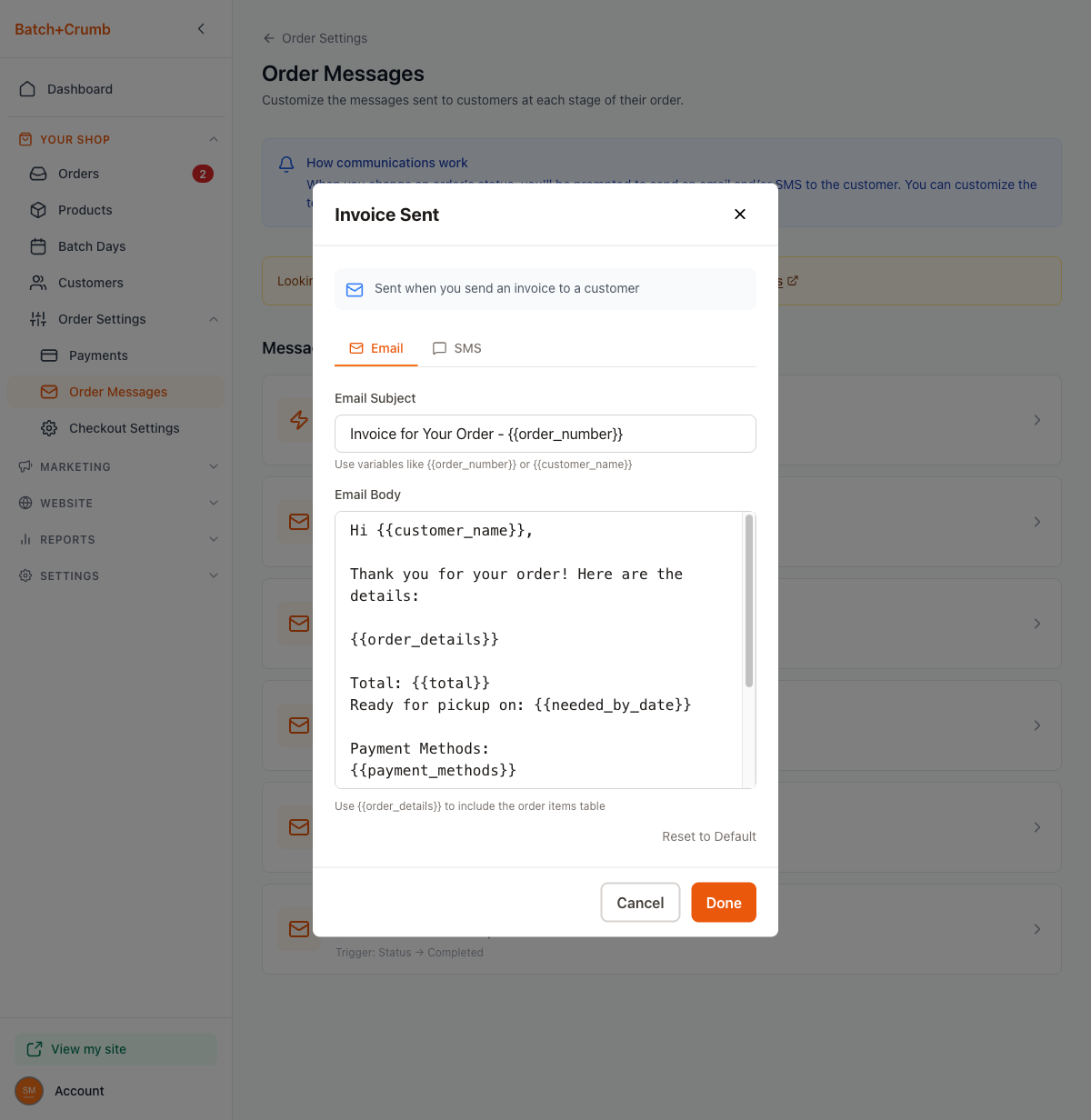Go to the Products page
The image size is (1091, 1120).
pos(85,210)
